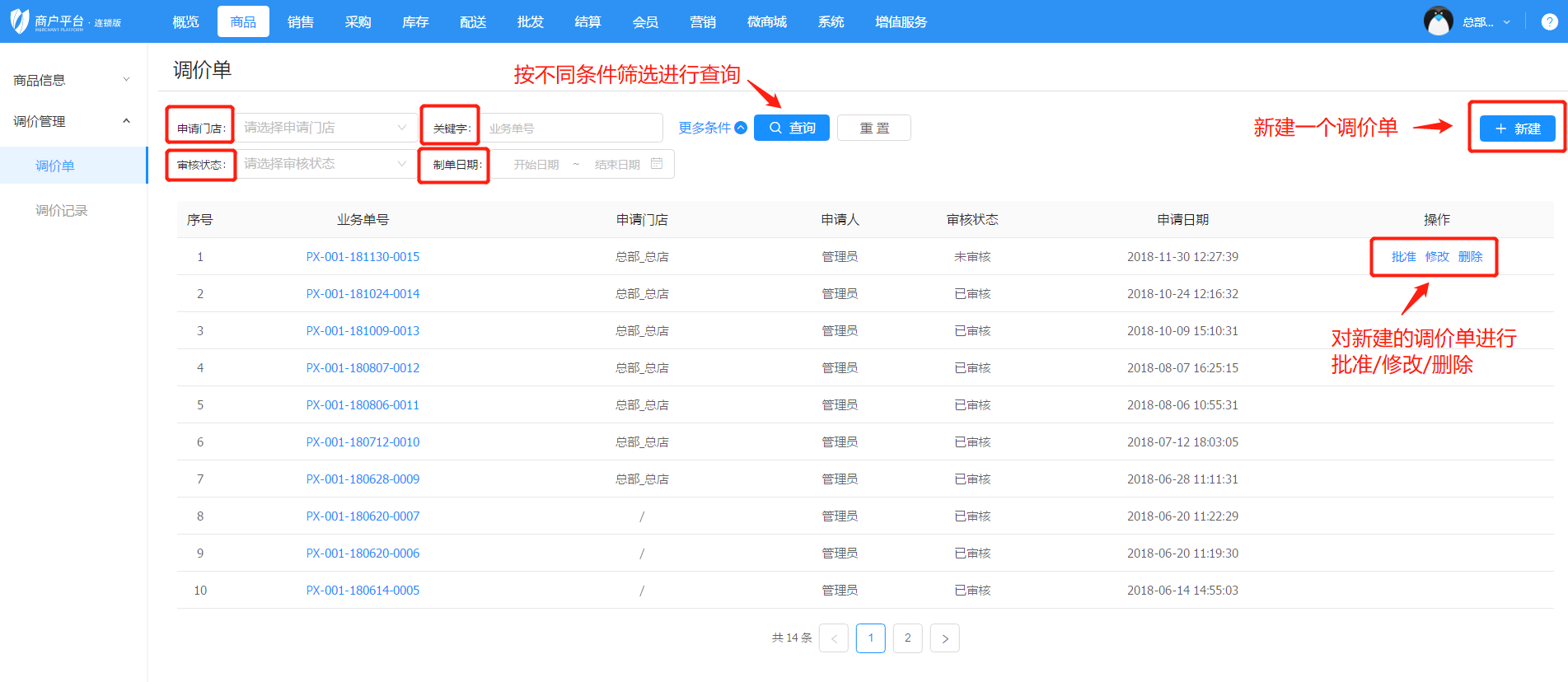
Task: Switch to the 库存 top menu
Action: click(x=415, y=22)
